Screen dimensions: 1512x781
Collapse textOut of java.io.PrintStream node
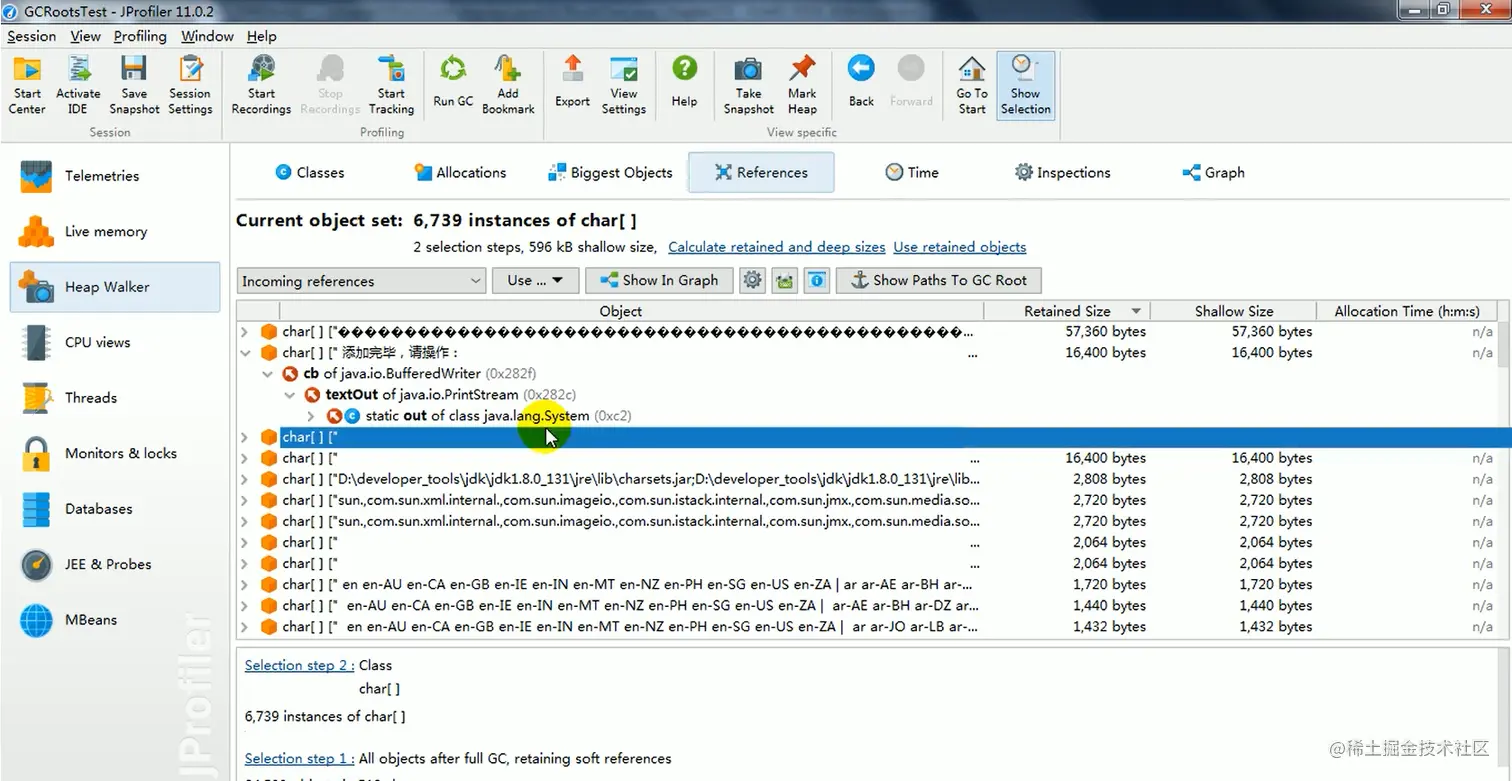[289, 395]
